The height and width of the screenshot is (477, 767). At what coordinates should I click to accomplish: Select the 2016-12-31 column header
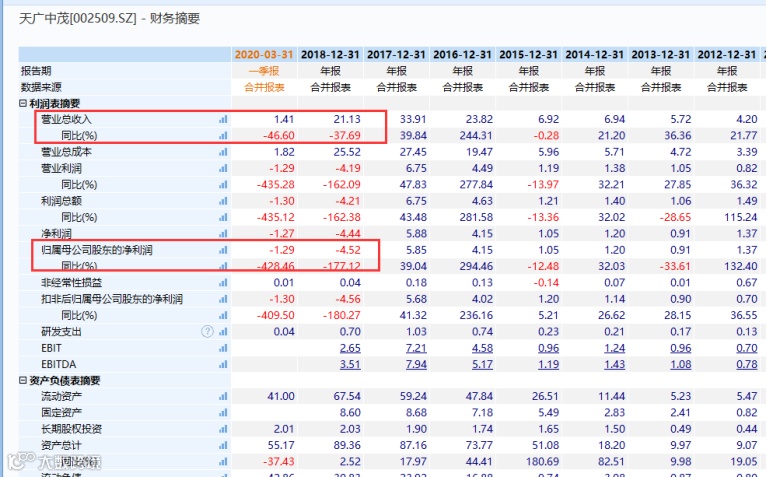(x=462, y=54)
